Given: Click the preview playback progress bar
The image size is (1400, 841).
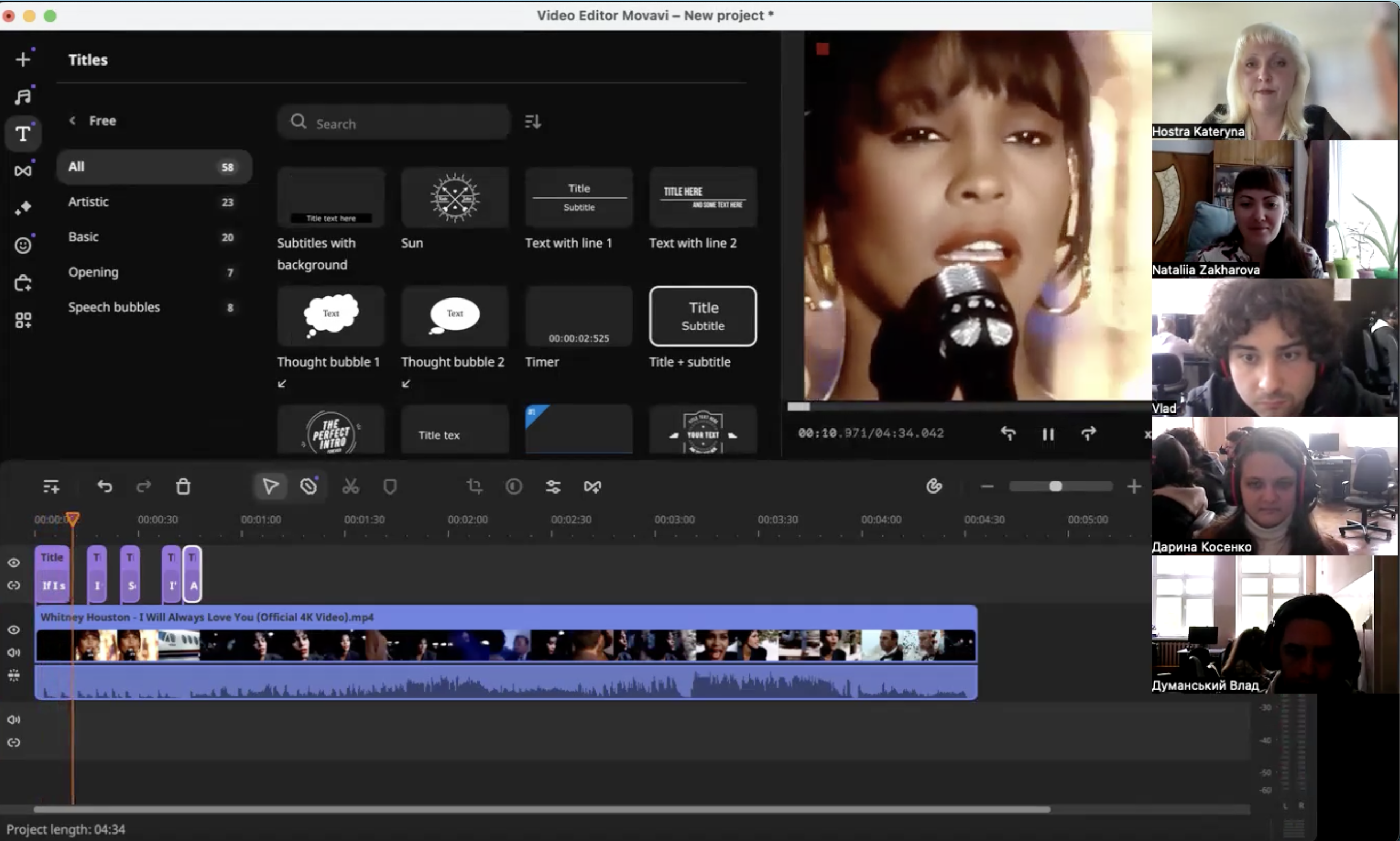Looking at the screenshot, I should coord(969,406).
